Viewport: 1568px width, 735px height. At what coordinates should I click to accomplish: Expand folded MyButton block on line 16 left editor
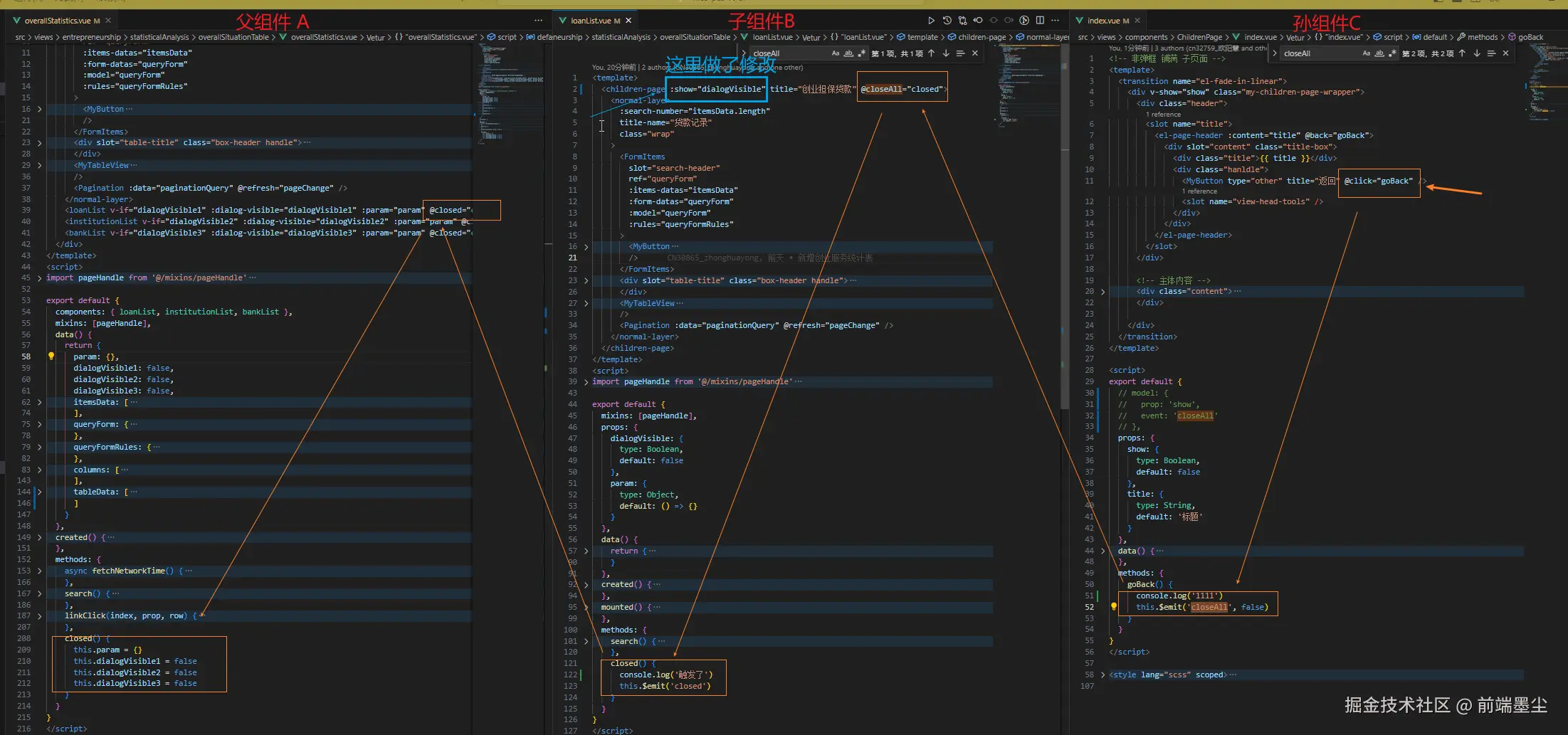tap(39, 109)
